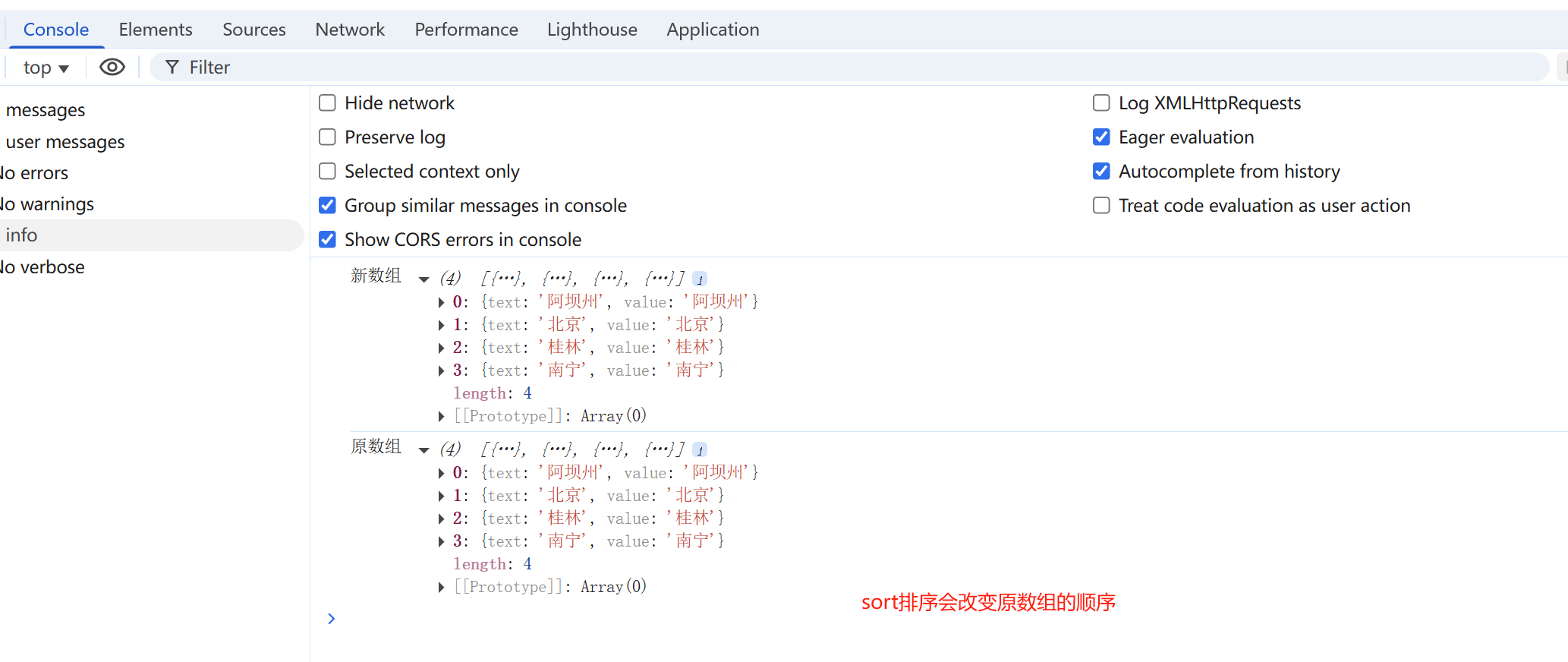The height and width of the screenshot is (662, 1568).
Task: Collapse the 原数组 array output
Action: point(424,450)
